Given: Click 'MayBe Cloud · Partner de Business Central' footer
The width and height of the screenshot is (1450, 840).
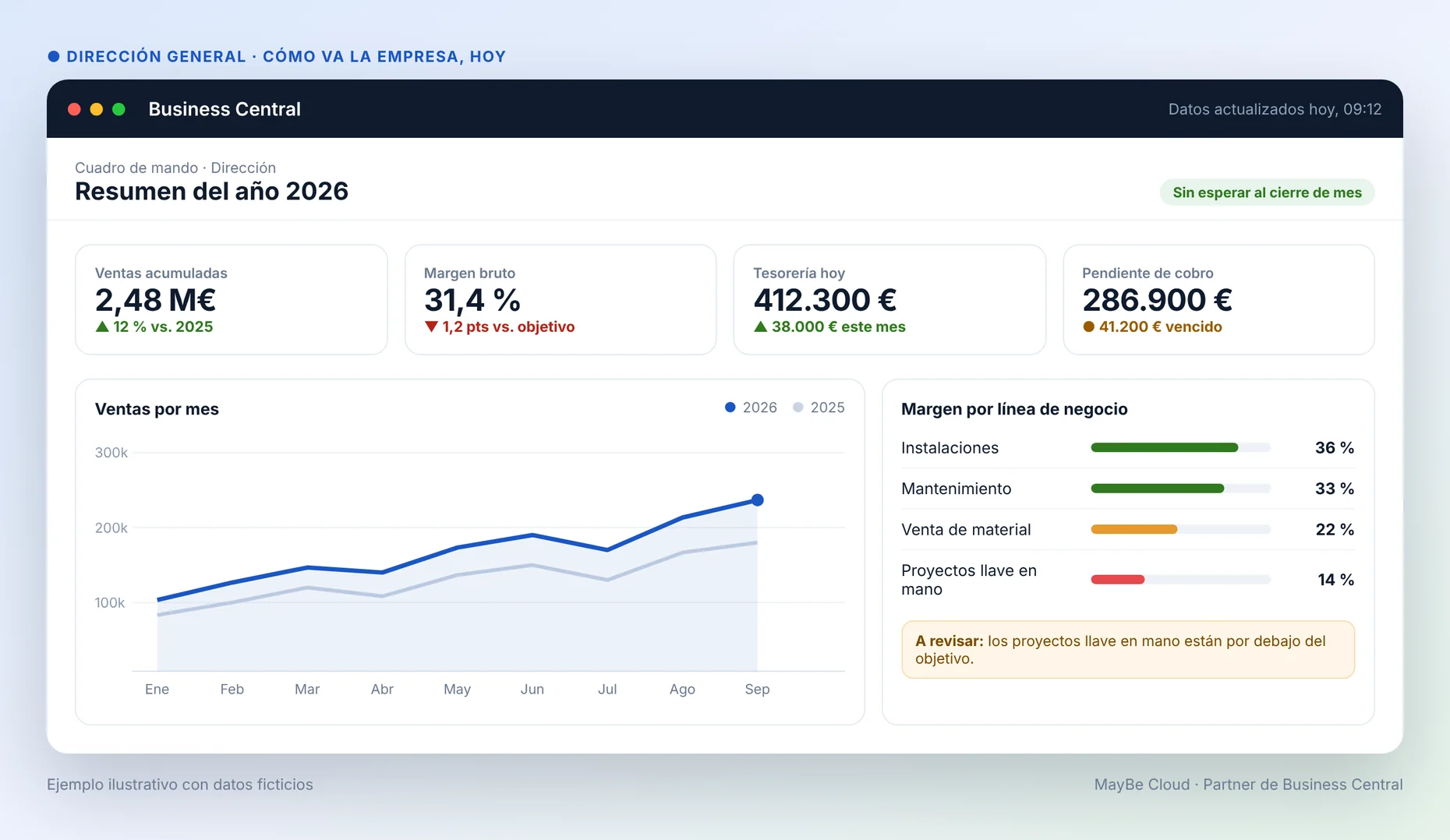Looking at the screenshot, I should click(1248, 785).
